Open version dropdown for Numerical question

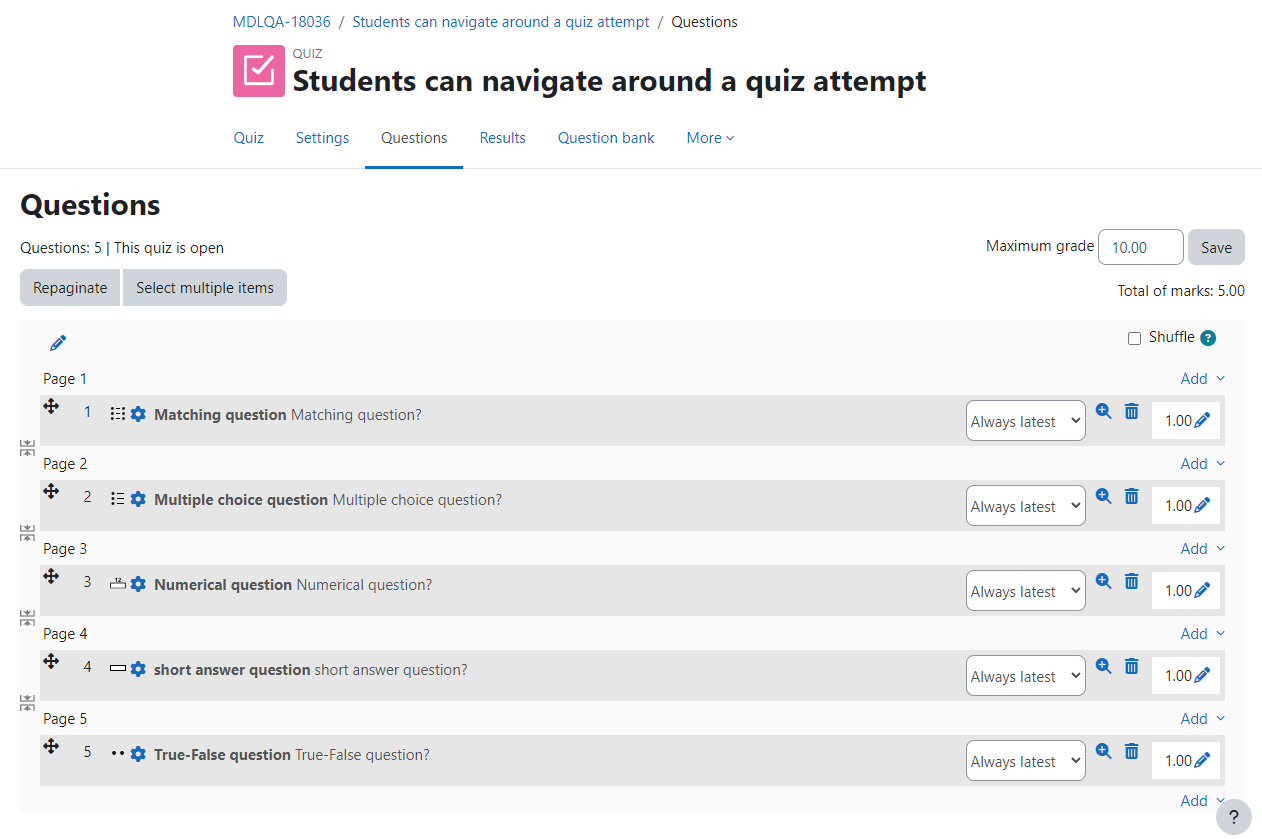[x=1026, y=591]
